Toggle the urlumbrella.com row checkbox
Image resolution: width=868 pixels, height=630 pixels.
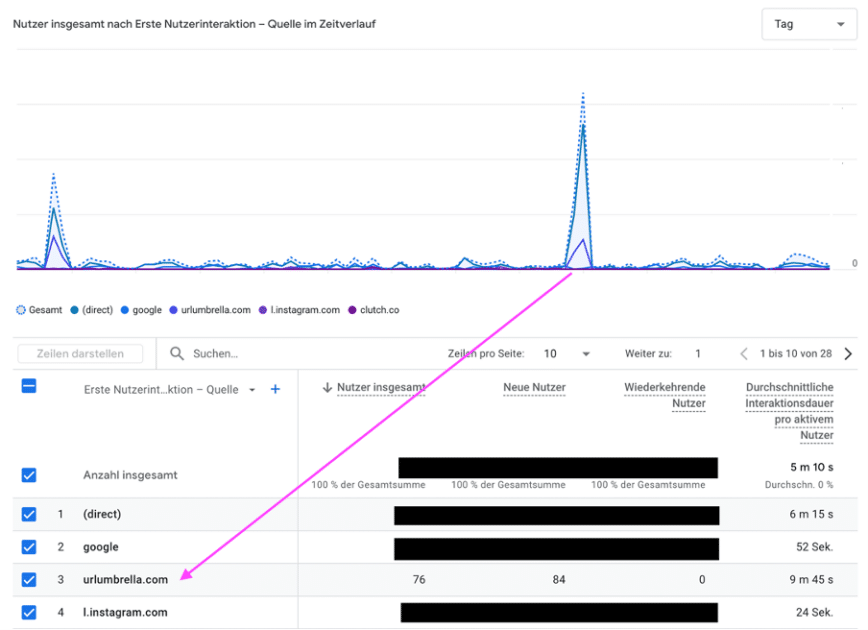tap(29, 580)
